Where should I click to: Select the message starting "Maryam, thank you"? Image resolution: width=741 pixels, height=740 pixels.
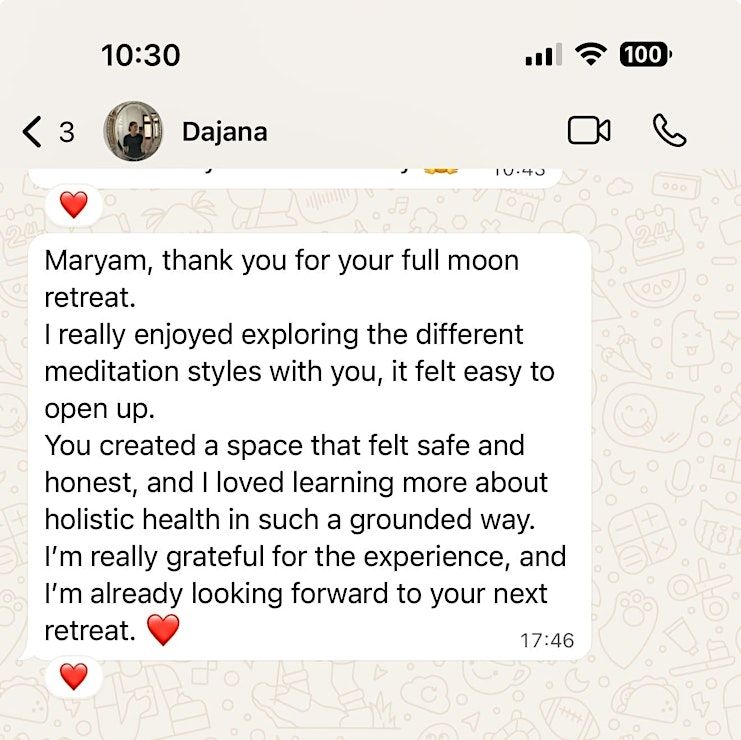[310, 447]
